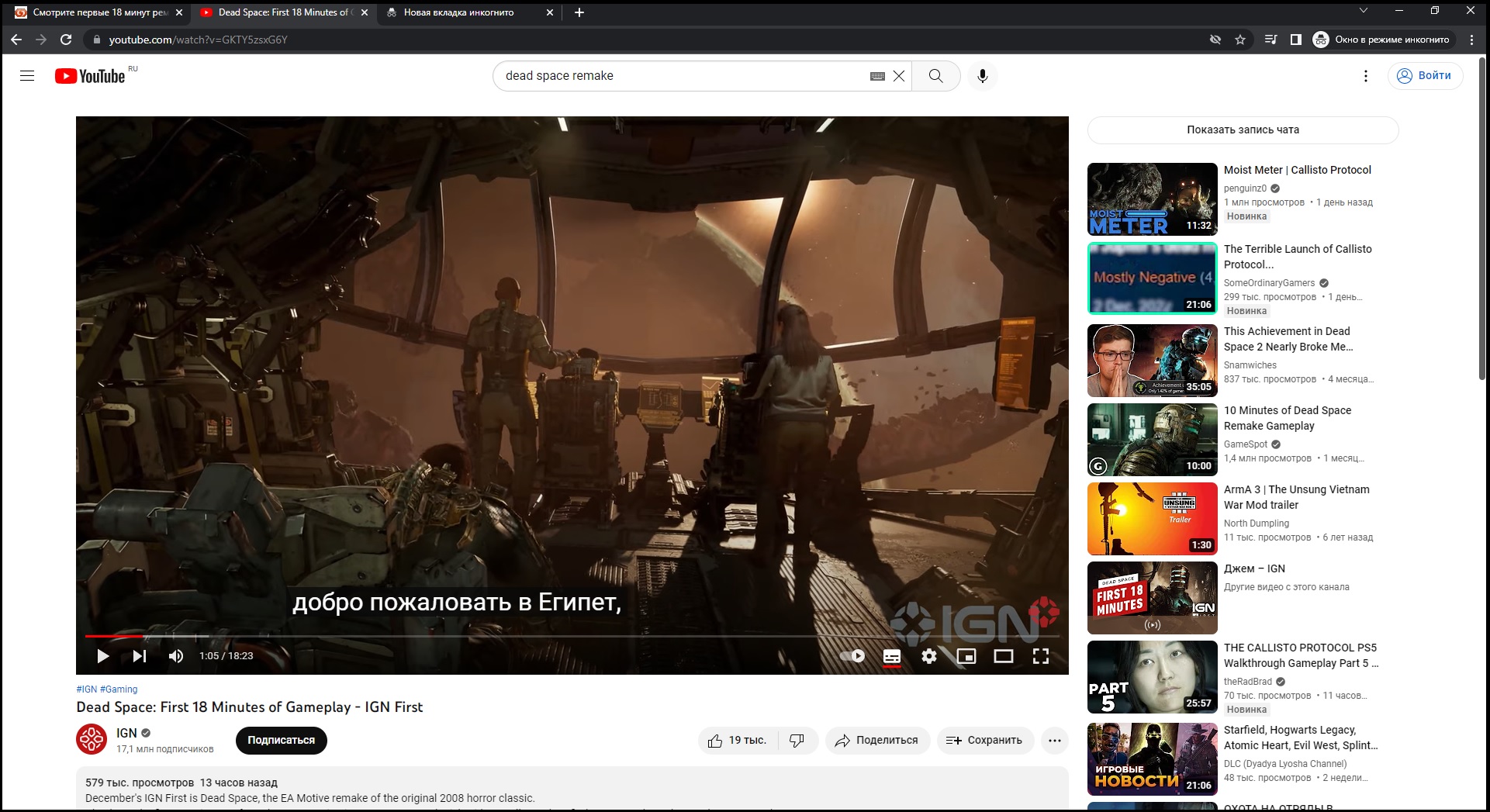Switch to miniplayer mode

[966, 656]
